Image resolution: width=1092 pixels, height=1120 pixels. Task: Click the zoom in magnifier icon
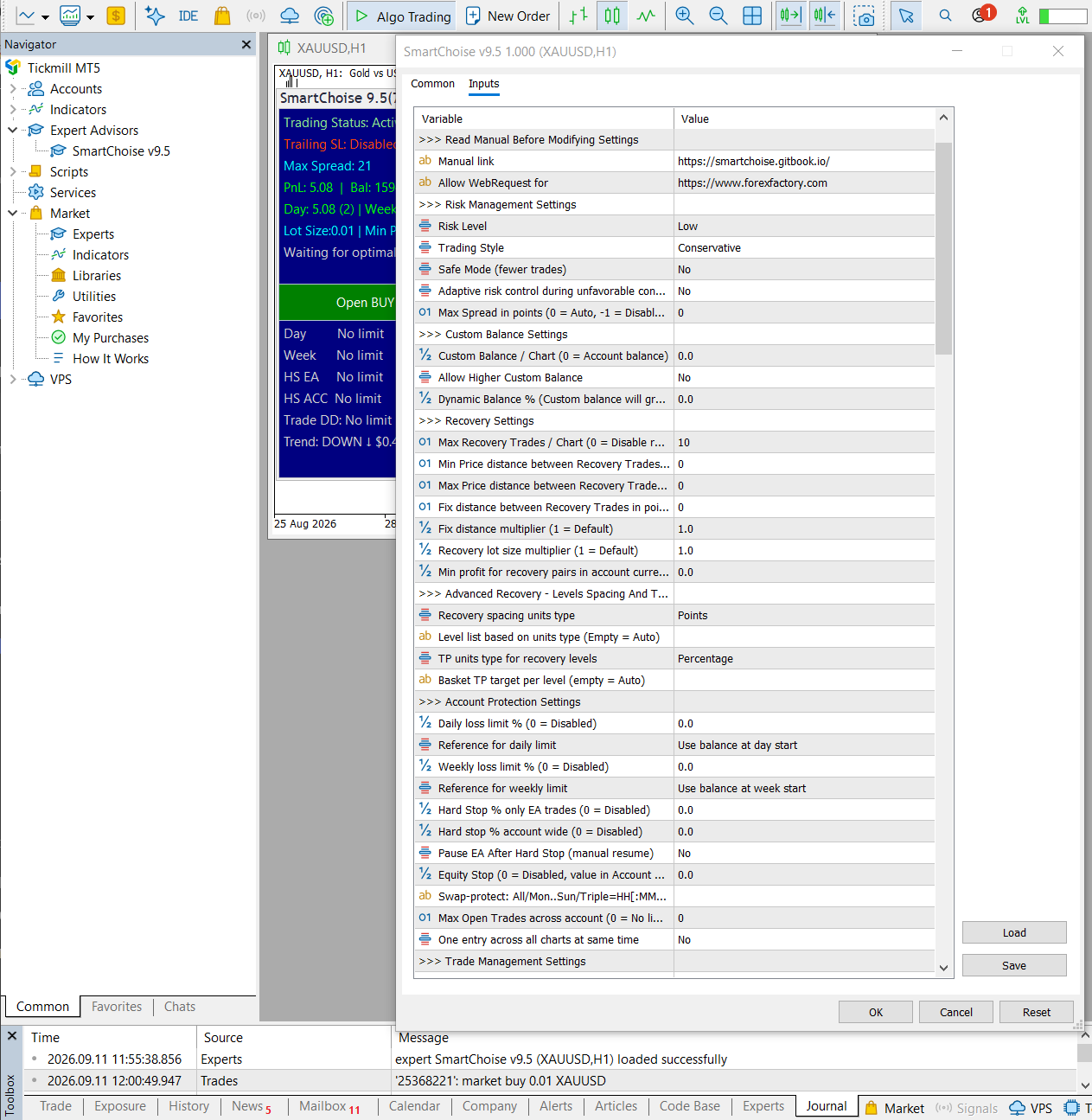point(685,16)
